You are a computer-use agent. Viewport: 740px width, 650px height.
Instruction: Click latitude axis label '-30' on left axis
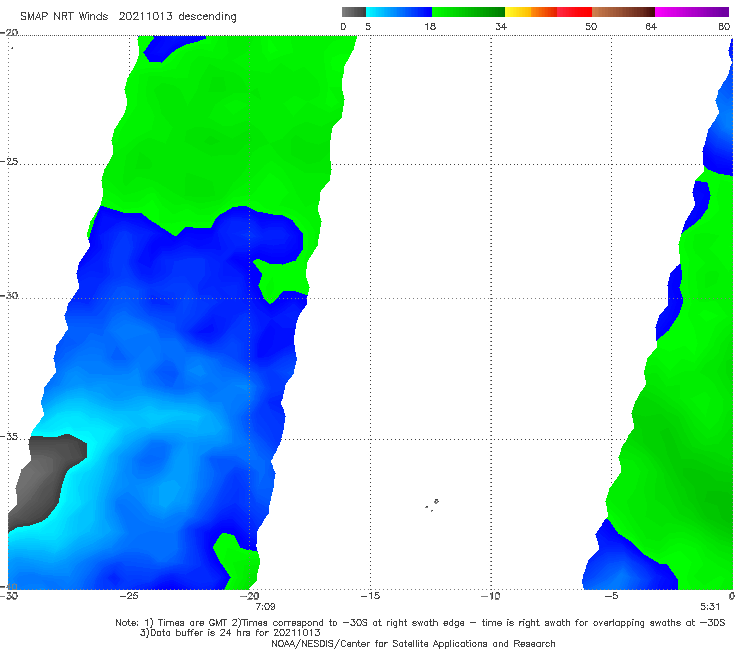[9, 295]
